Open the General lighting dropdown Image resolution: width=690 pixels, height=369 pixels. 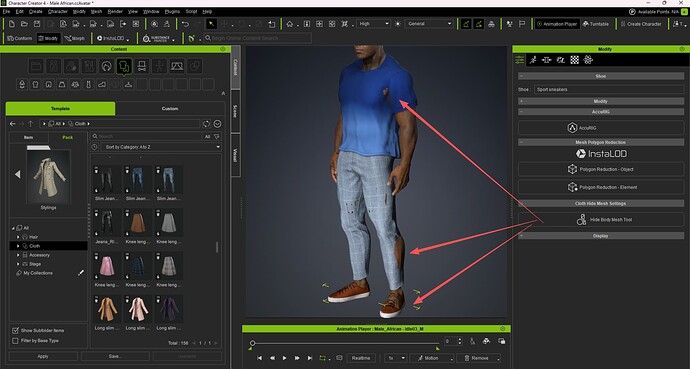pos(429,24)
